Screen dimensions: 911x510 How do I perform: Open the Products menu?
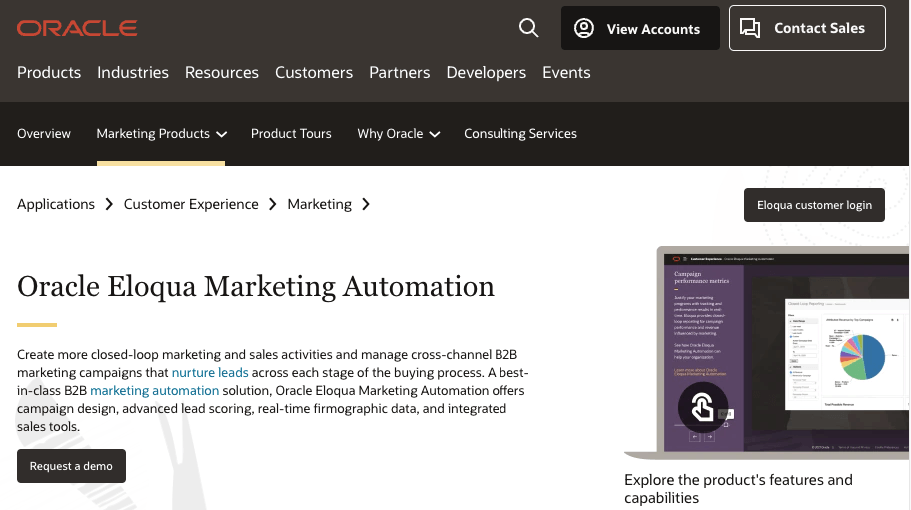click(49, 73)
